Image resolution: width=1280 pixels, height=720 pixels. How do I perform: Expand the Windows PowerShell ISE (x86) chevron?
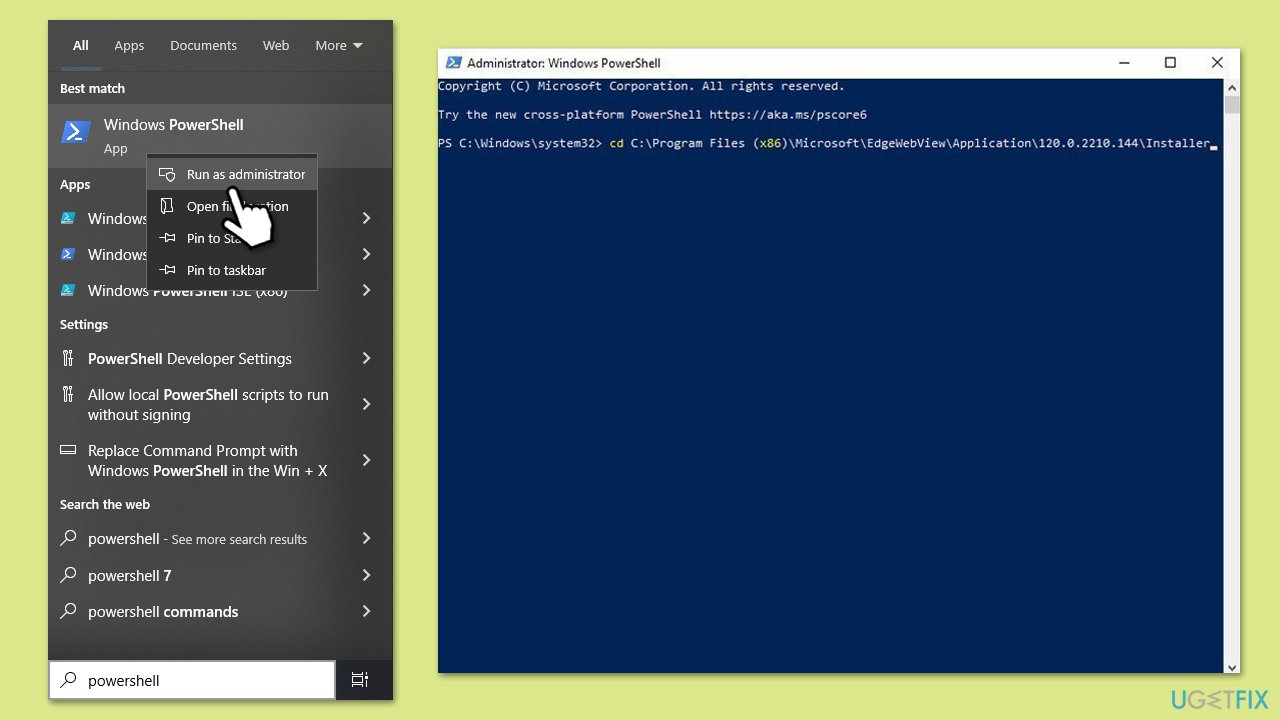click(x=366, y=290)
